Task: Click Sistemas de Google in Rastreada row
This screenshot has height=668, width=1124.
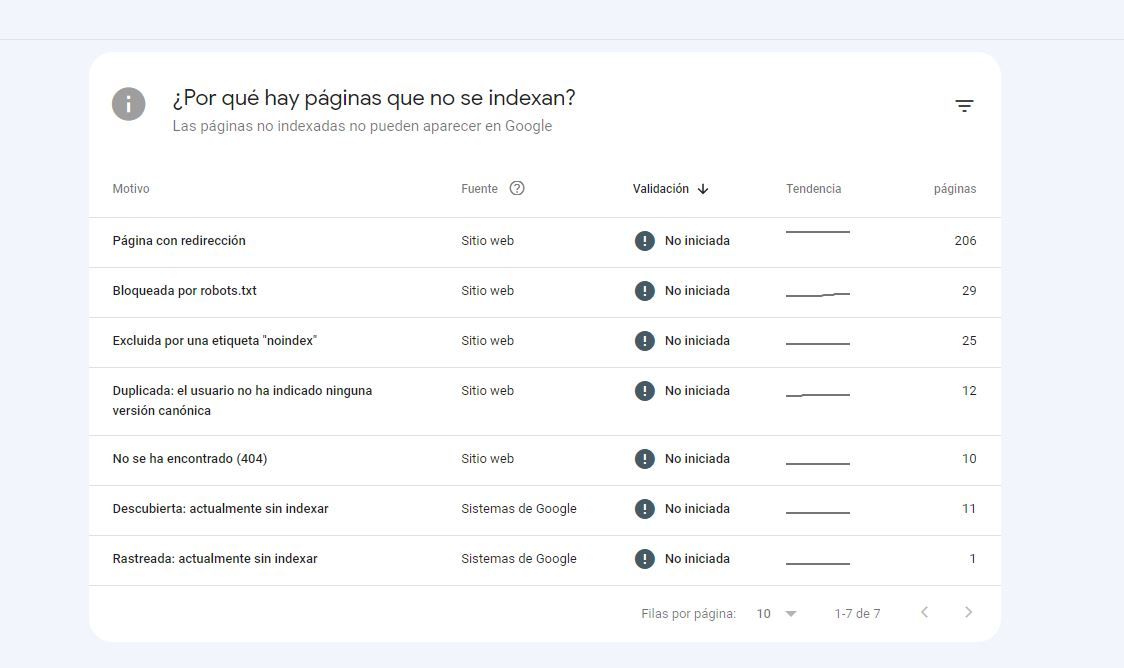Action: point(519,559)
